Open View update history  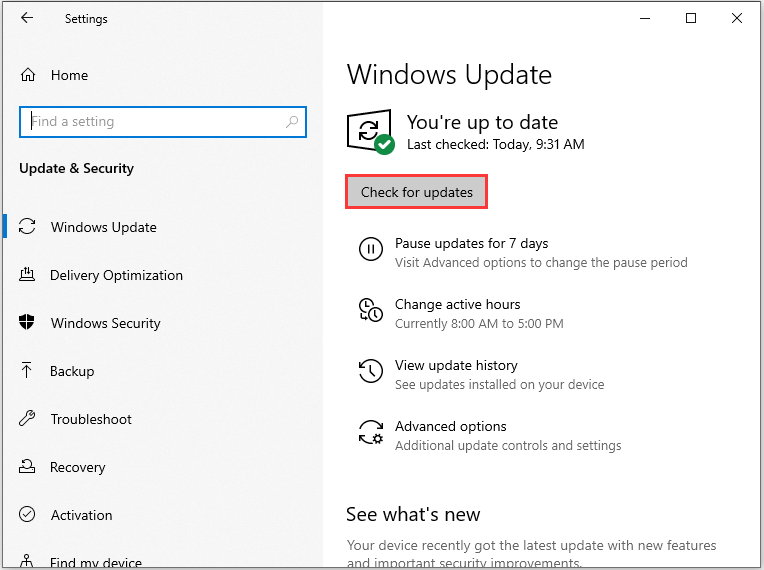[x=456, y=365]
